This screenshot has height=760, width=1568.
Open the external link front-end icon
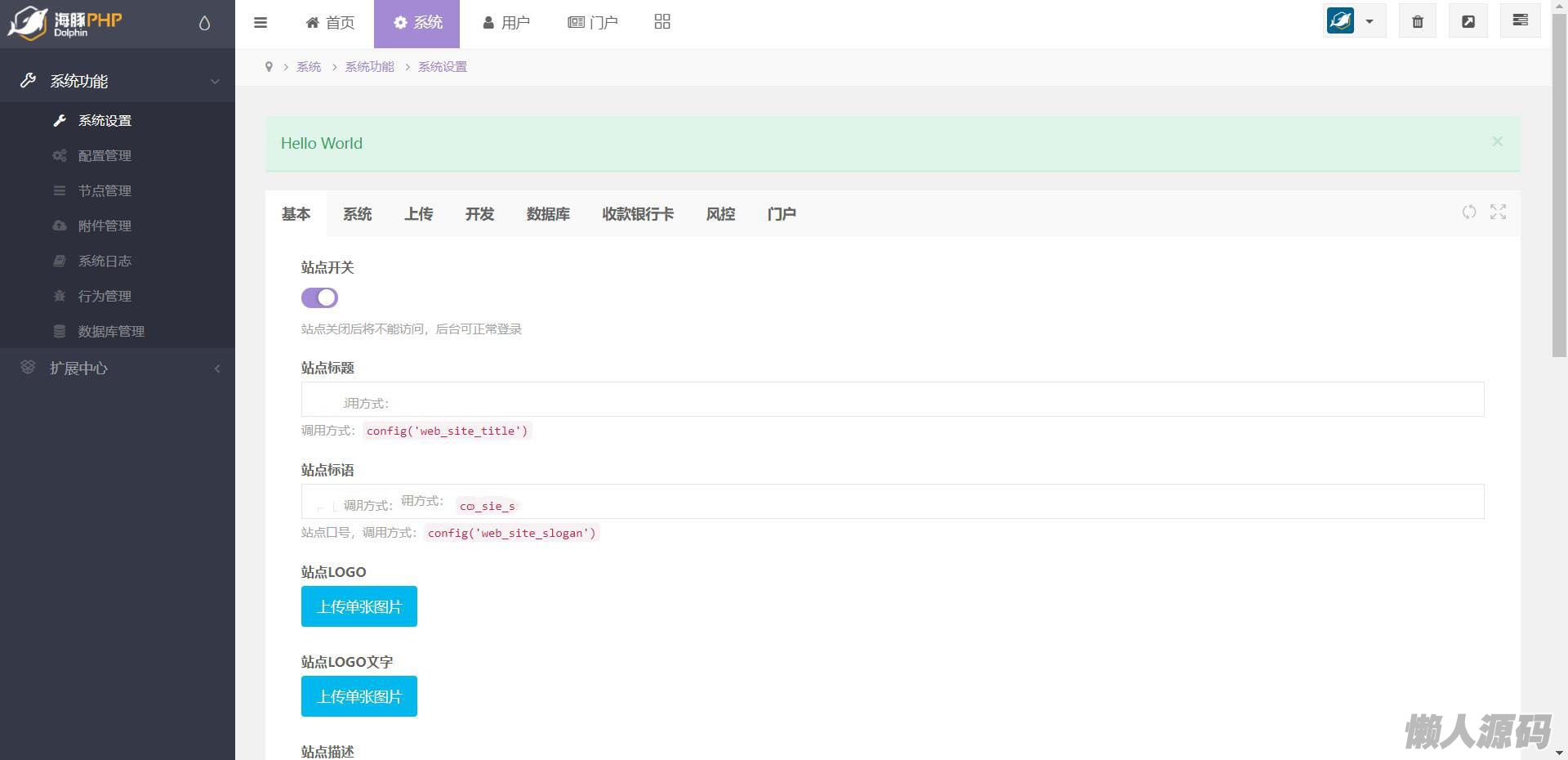(1468, 22)
